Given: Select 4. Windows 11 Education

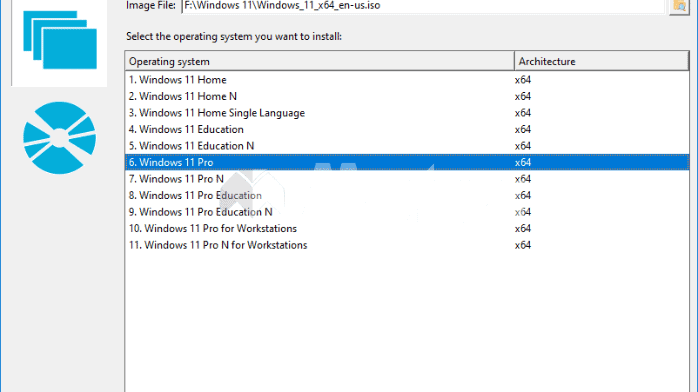Looking at the screenshot, I should pyautogui.click(x=186, y=129).
